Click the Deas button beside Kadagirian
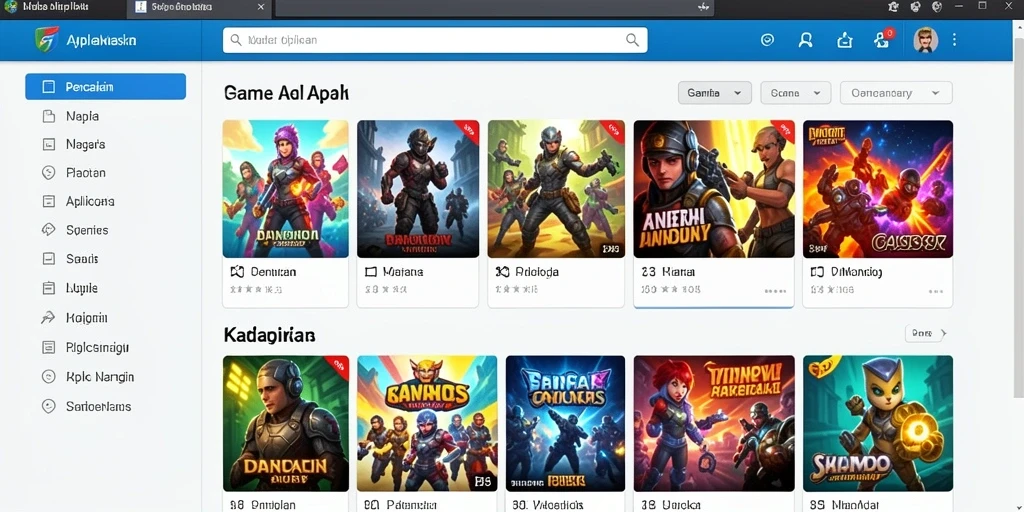Image resolution: width=1024 pixels, height=512 pixels. [926, 333]
